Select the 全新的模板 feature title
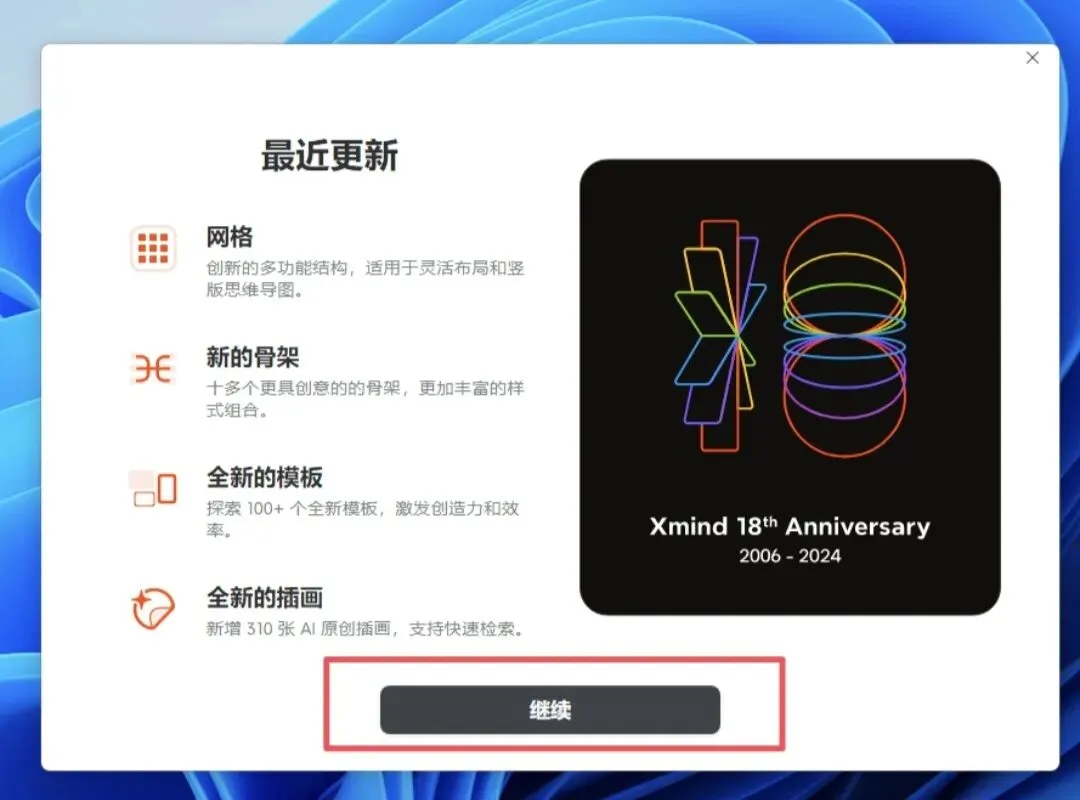Viewport: 1080px width, 800px height. coord(264,477)
